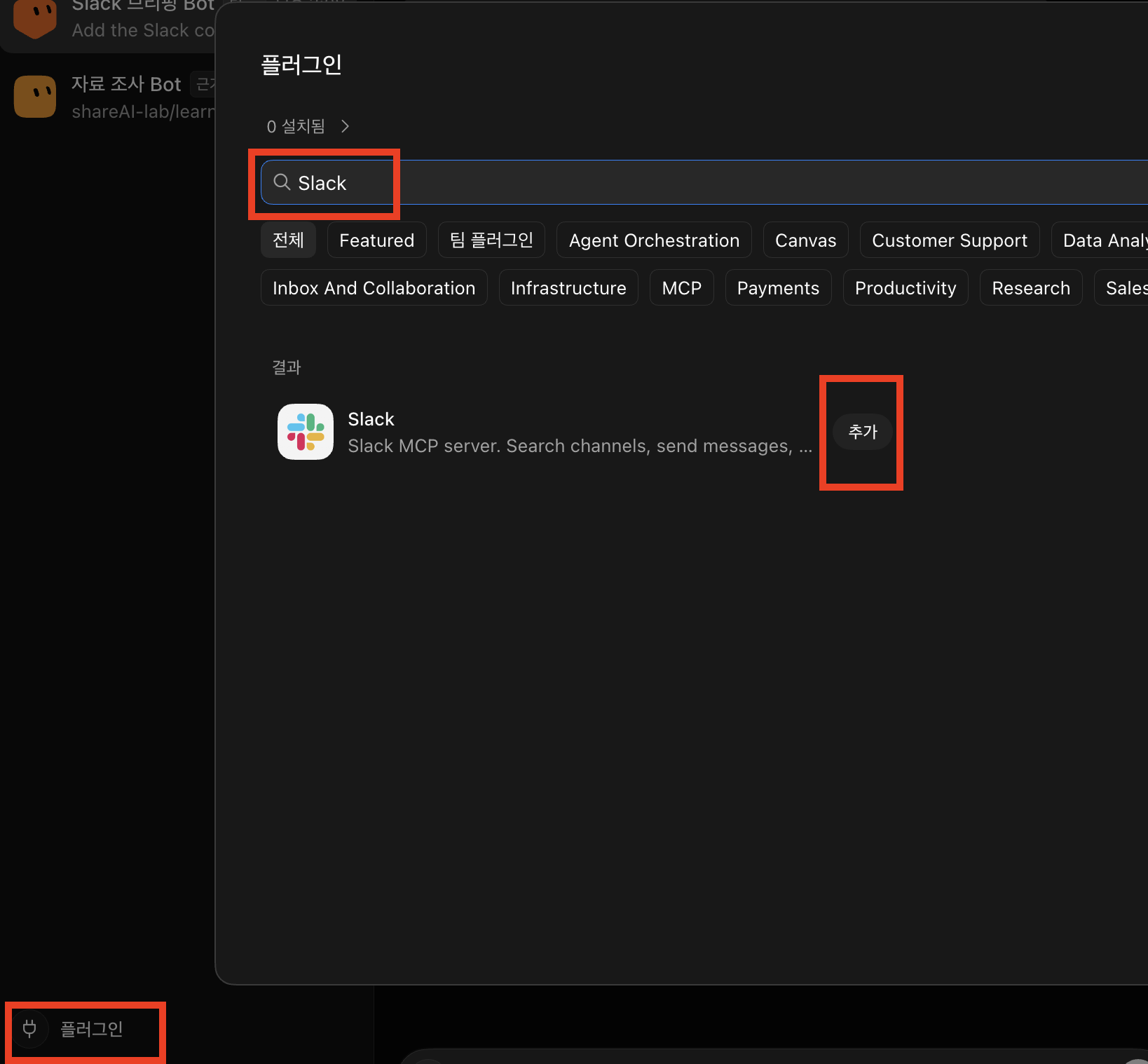Click the plug icon beside 플러그인 at bottom
The width and height of the screenshot is (1148, 1064).
click(29, 1028)
